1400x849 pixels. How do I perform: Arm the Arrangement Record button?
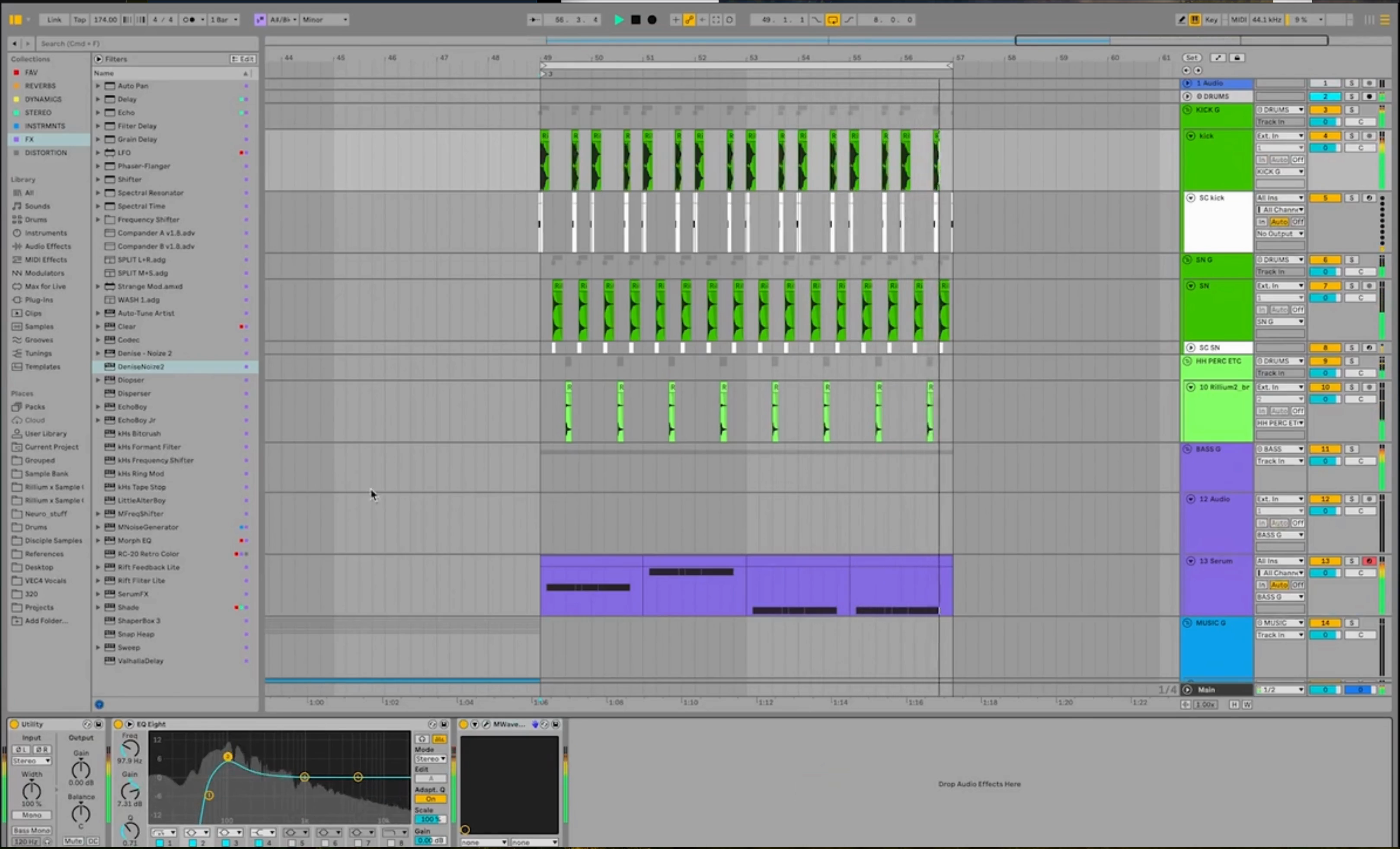pos(652,19)
